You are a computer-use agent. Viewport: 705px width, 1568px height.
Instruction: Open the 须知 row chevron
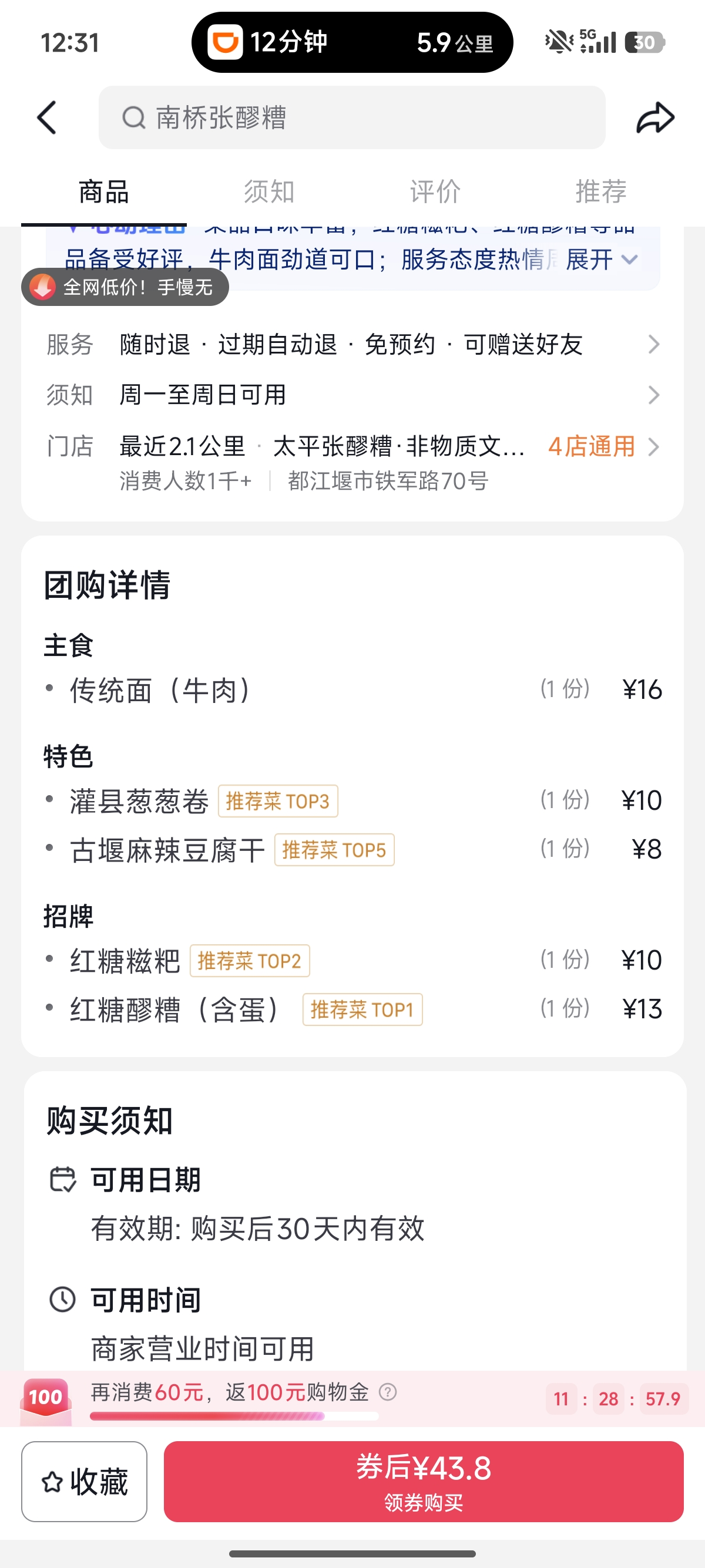(x=653, y=395)
